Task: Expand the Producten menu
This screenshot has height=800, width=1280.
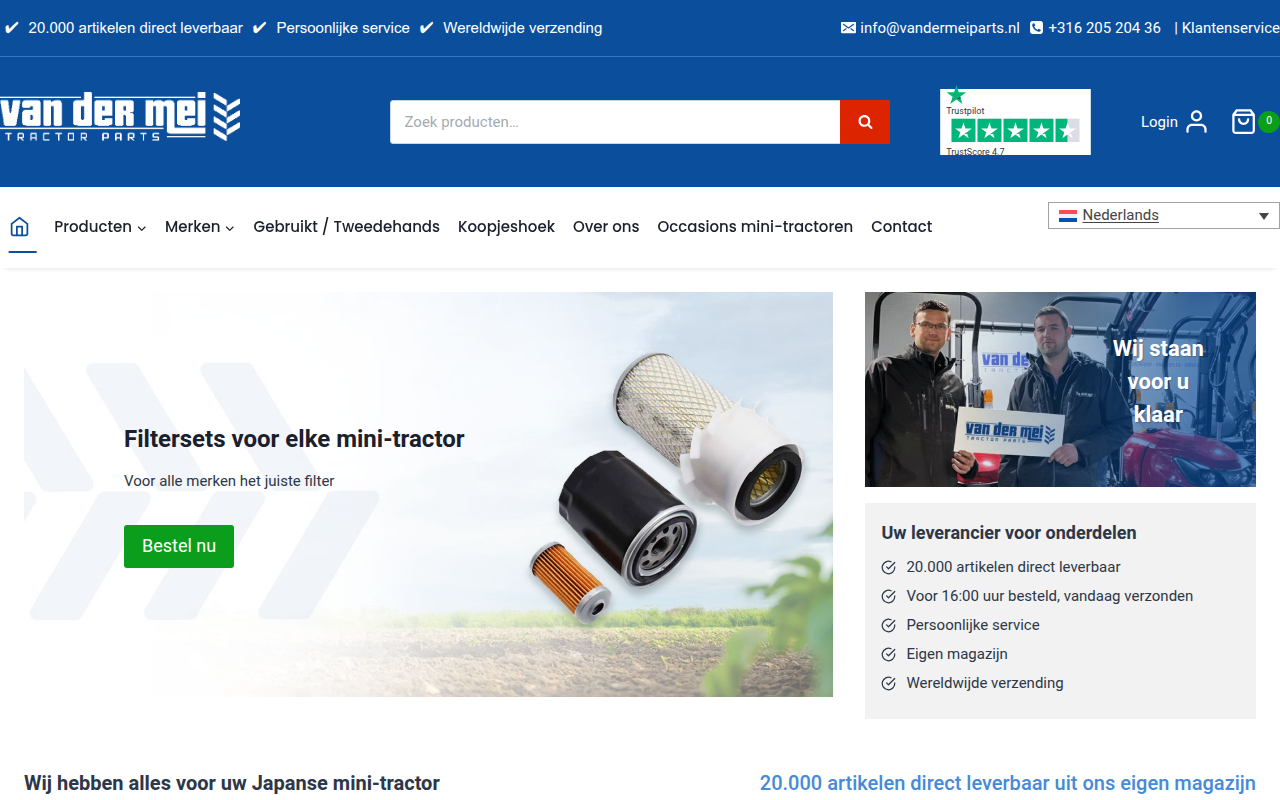Action: (100, 227)
